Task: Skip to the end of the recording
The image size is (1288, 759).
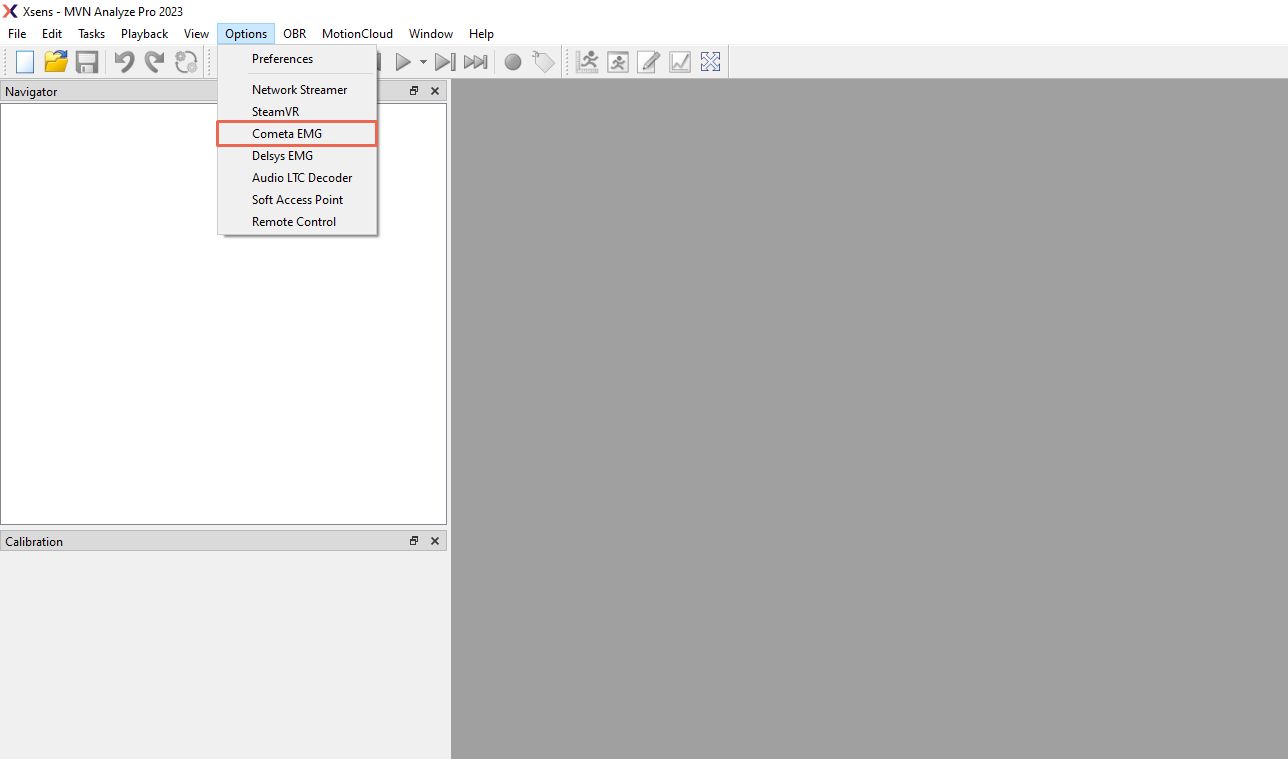Action: [476, 62]
